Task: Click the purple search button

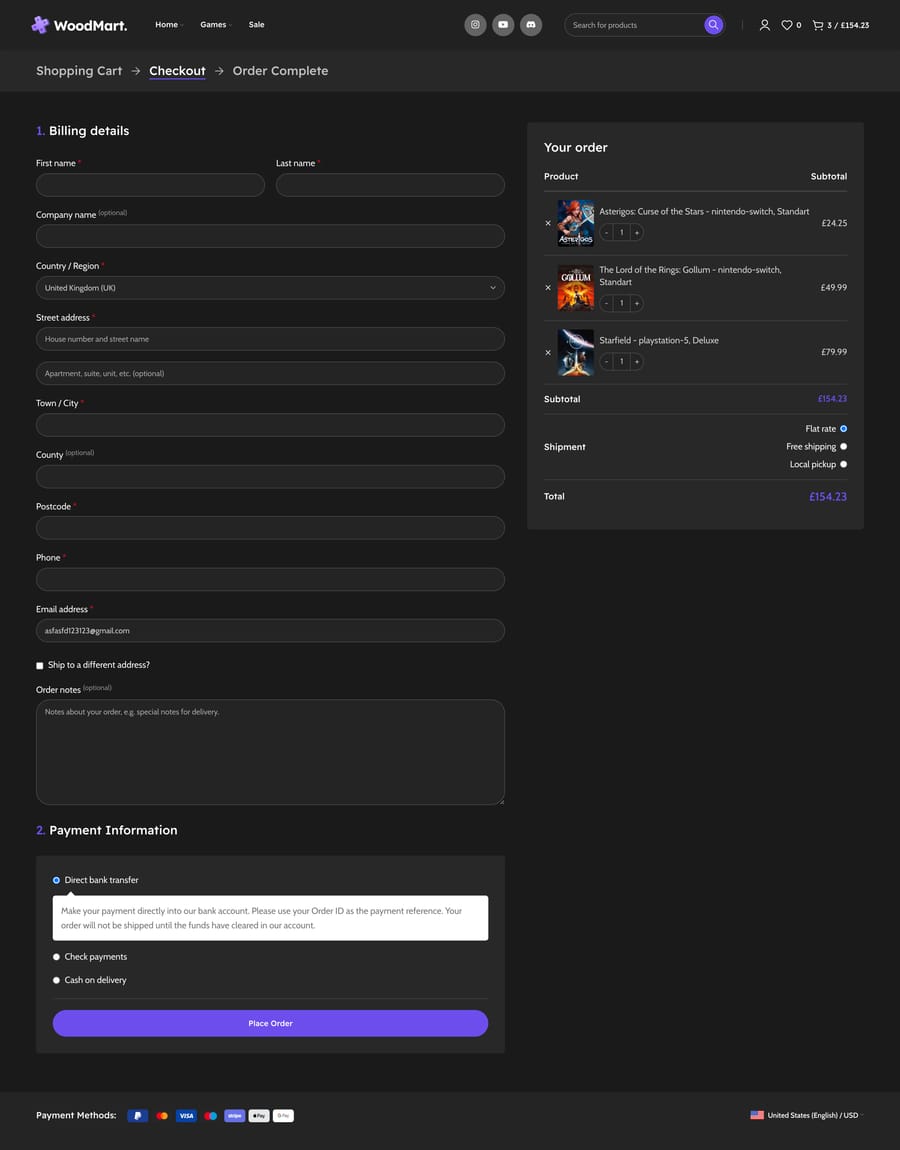Action: click(x=713, y=25)
